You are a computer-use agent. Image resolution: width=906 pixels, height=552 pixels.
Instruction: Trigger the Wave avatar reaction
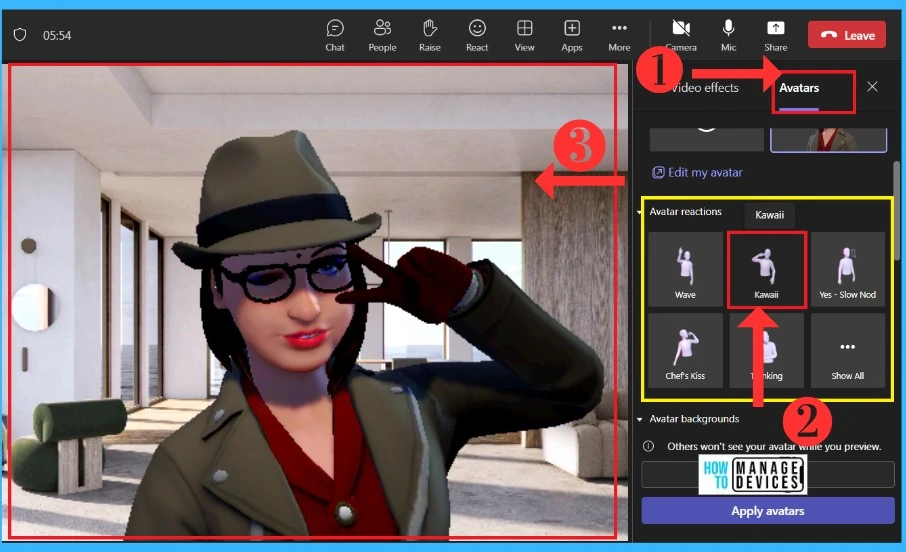[685, 269]
